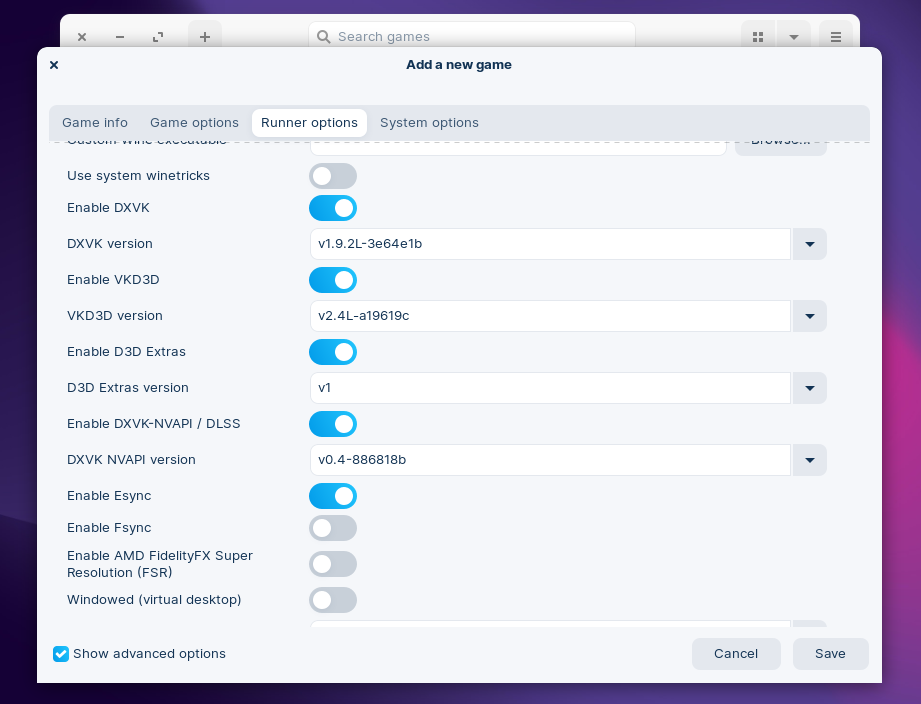Toggle Use system winetricks switch

333,176
